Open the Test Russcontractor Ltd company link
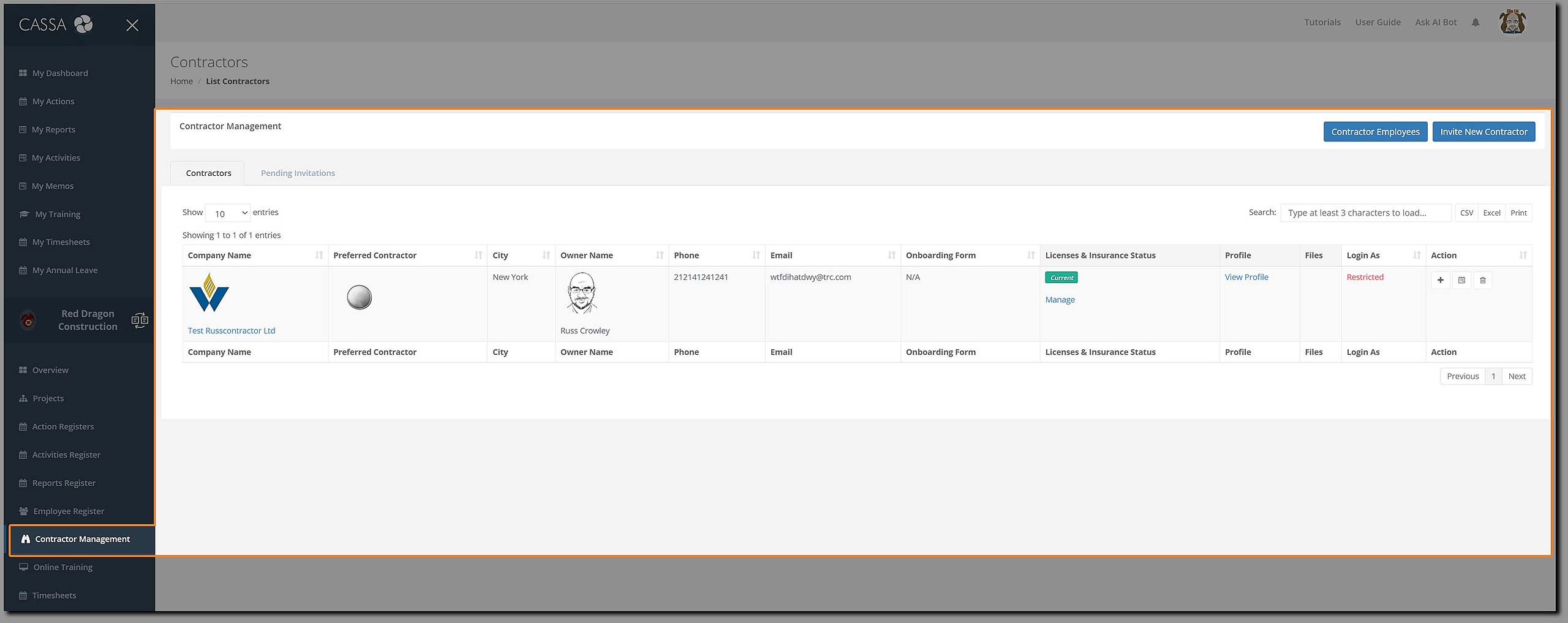Image resolution: width=1568 pixels, height=623 pixels. [232, 331]
